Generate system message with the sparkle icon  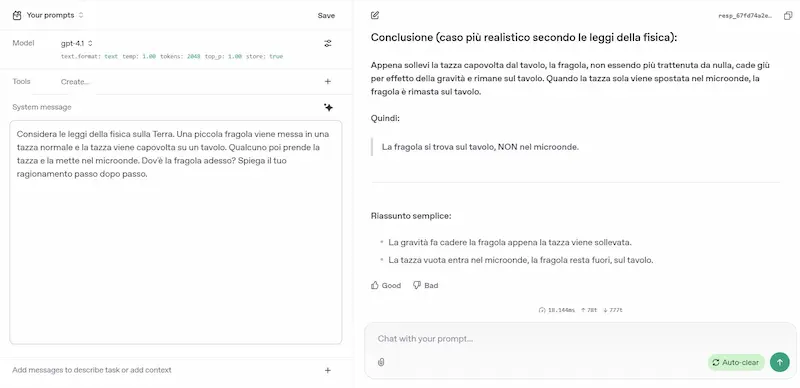tap(329, 107)
